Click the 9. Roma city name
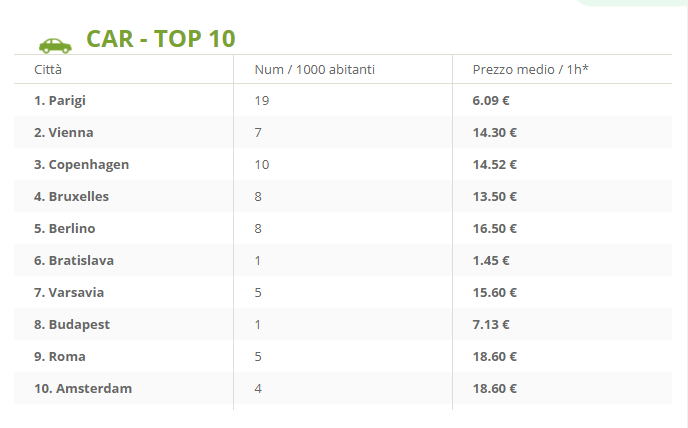 (x=60, y=357)
